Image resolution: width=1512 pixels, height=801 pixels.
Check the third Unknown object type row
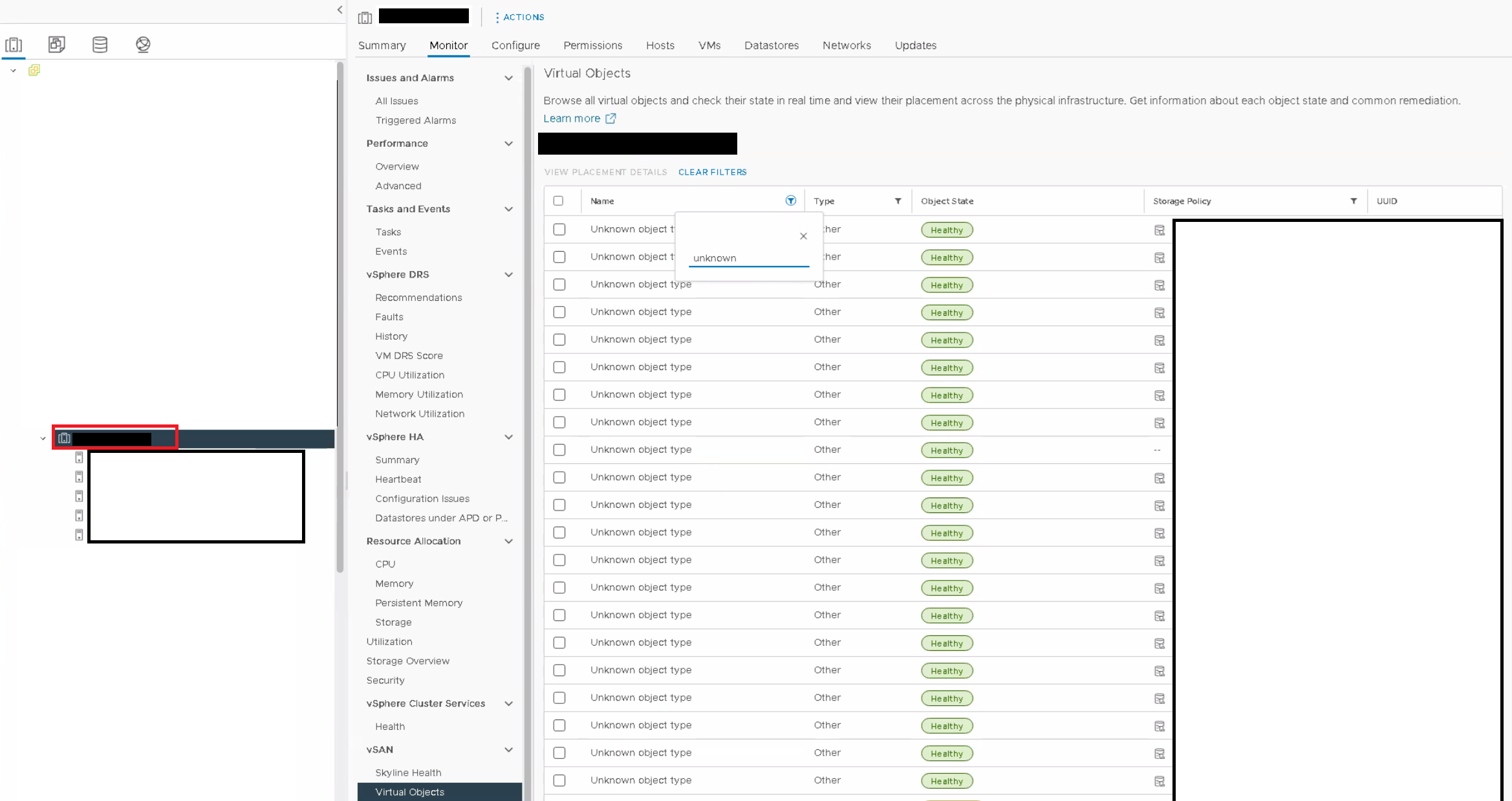(559, 285)
